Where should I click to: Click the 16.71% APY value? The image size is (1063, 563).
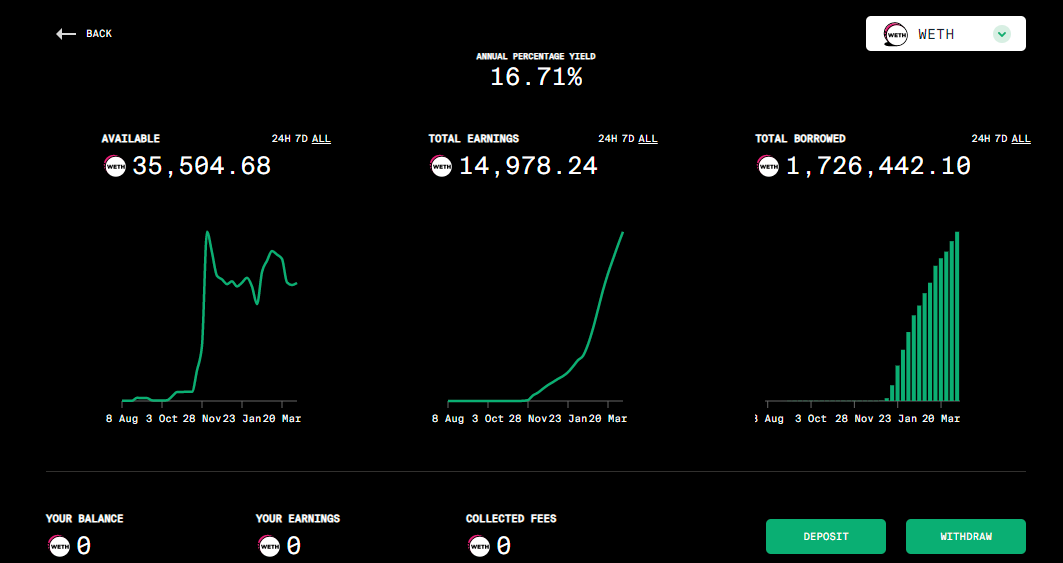point(536,77)
